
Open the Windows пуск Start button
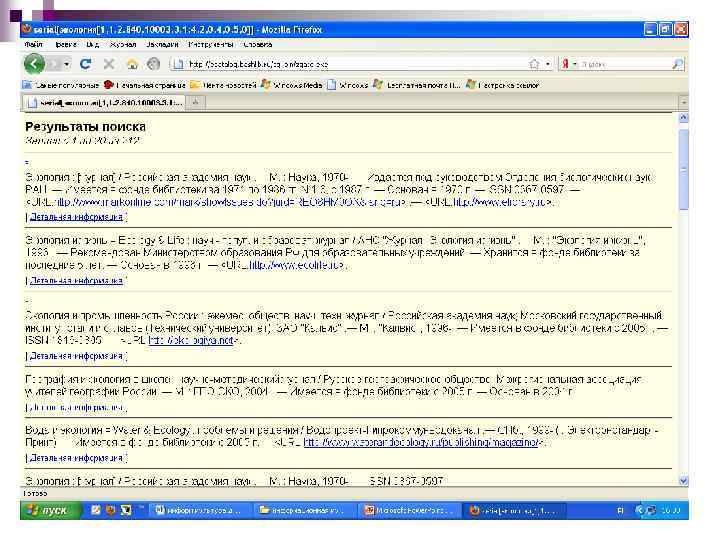(51, 510)
